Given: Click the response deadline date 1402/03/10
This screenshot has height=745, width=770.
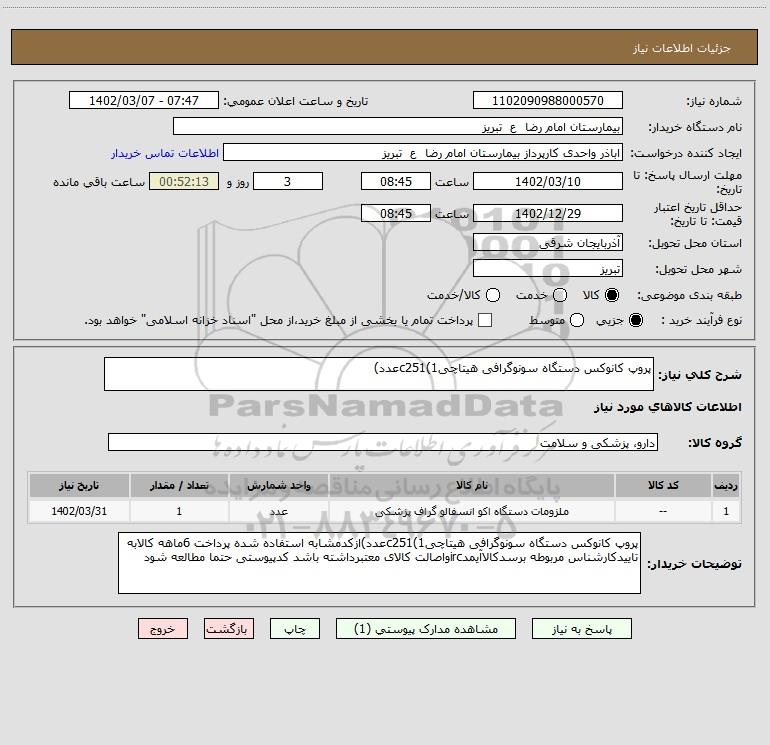Looking at the screenshot, I should click(x=548, y=181).
